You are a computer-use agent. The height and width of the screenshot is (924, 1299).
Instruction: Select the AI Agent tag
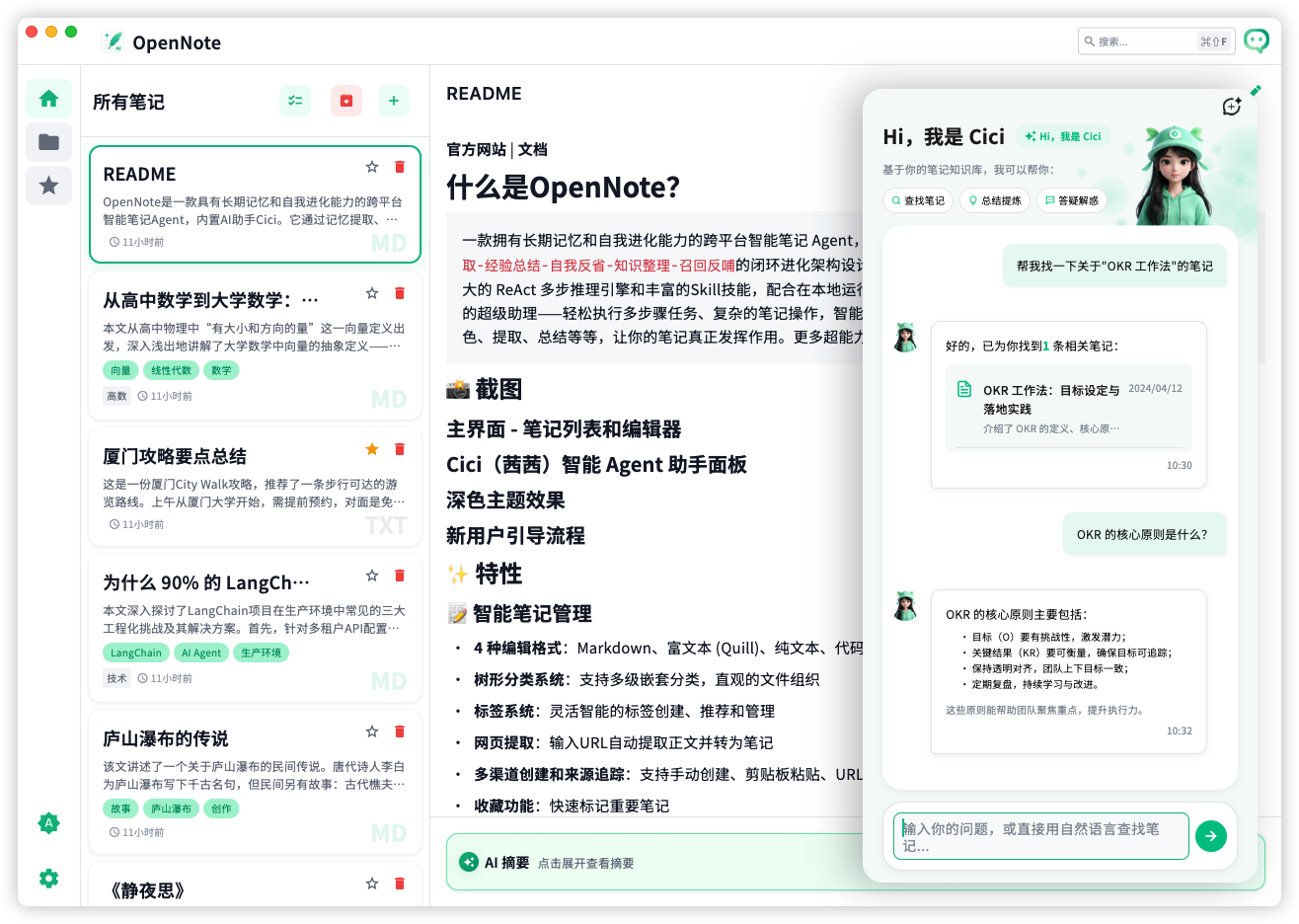(201, 653)
